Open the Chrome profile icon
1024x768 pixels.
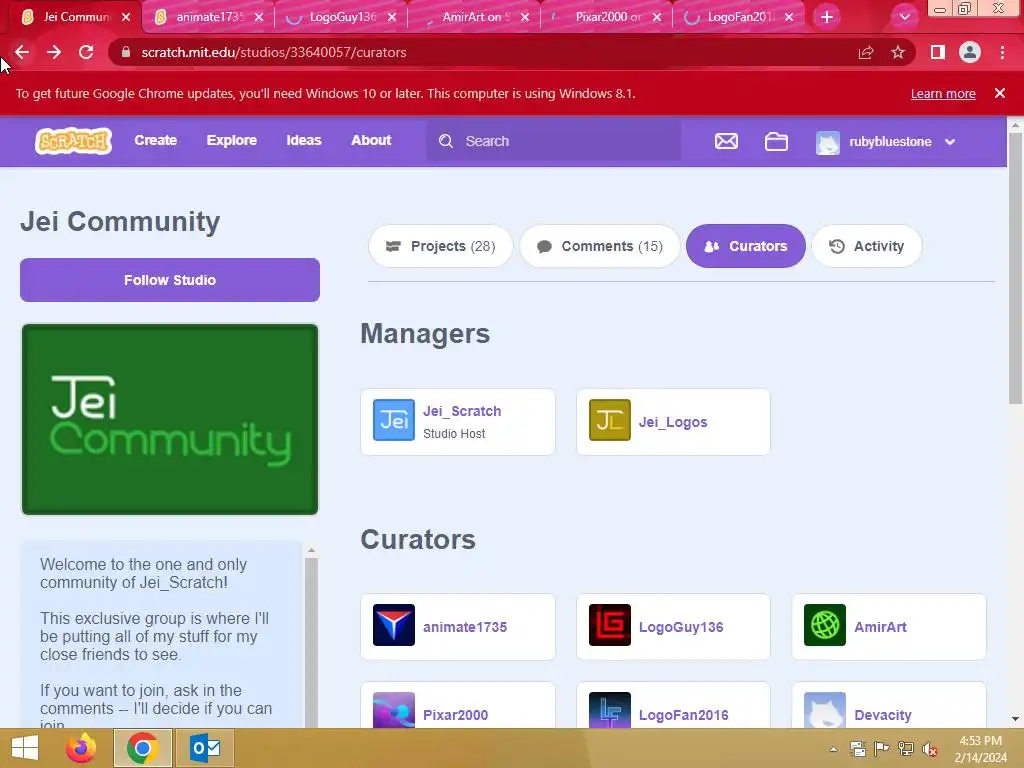pyautogui.click(x=970, y=52)
